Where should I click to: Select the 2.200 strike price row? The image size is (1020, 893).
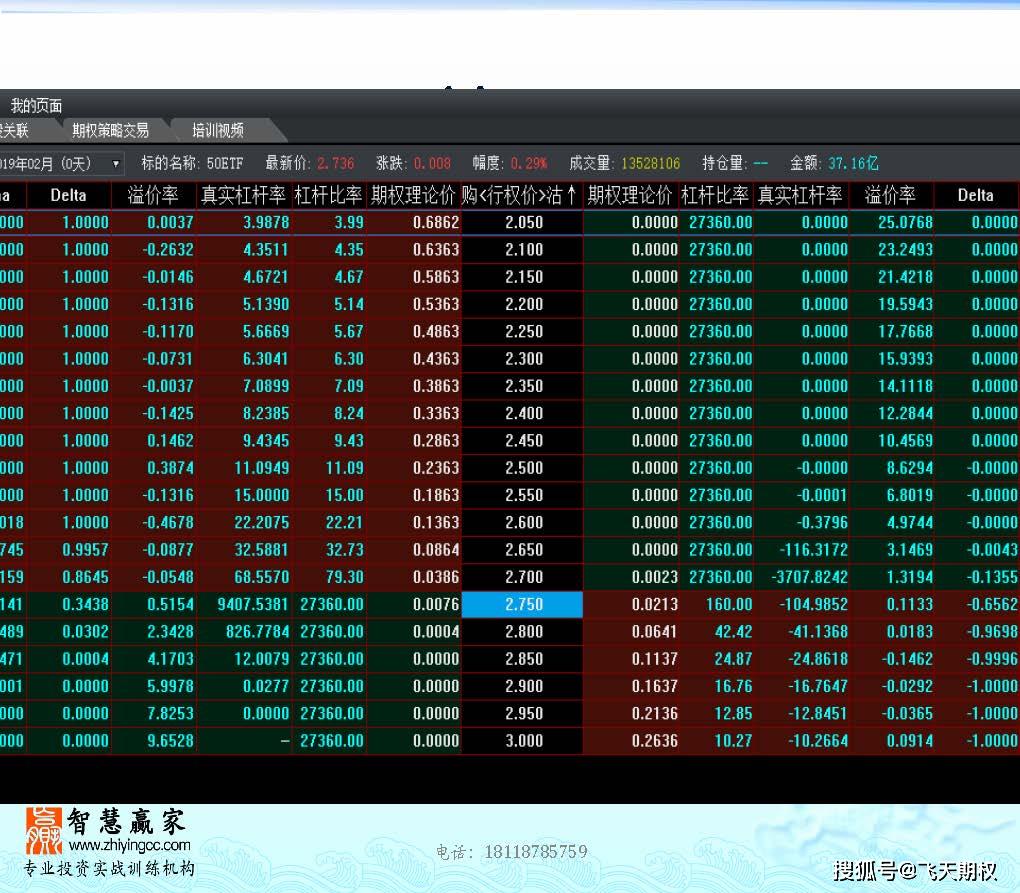pos(522,304)
